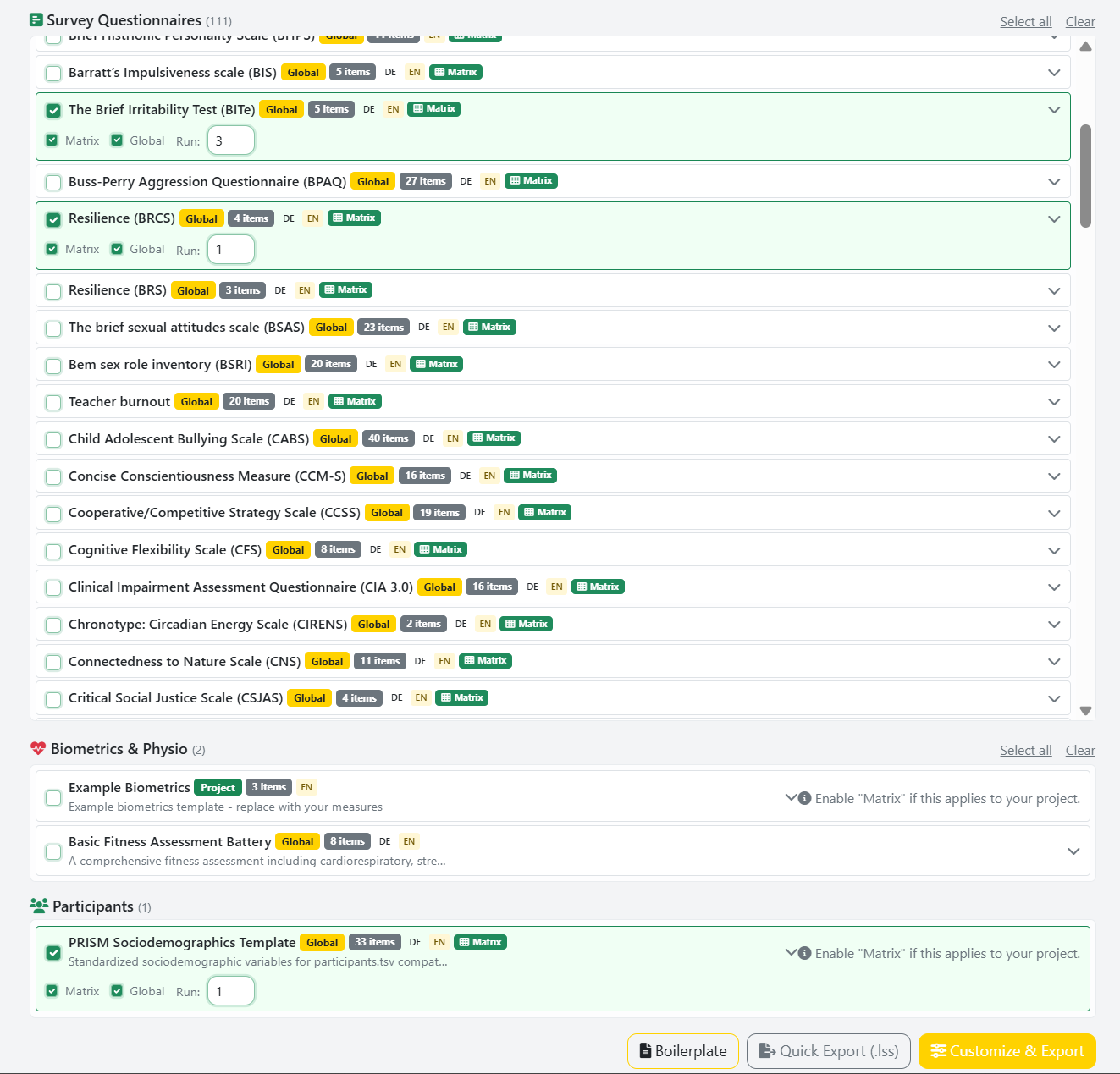Click the DE language tag on Basic Fitness Assessment Battery
This screenshot has width=1120, height=1074.
click(x=384, y=841)
